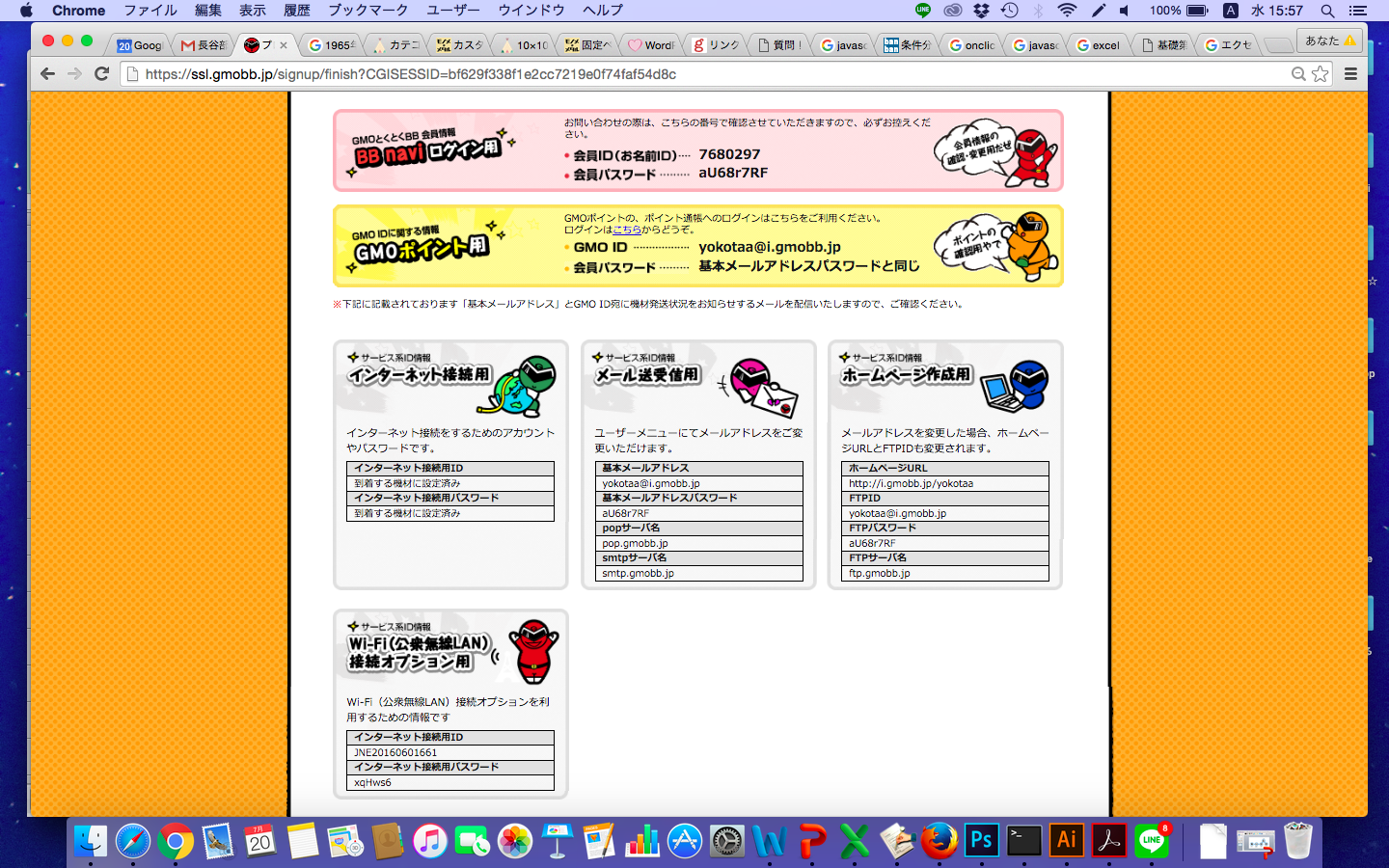
Task: Launch Illustrator from the Dock
Action: [x=1066, y=840]
